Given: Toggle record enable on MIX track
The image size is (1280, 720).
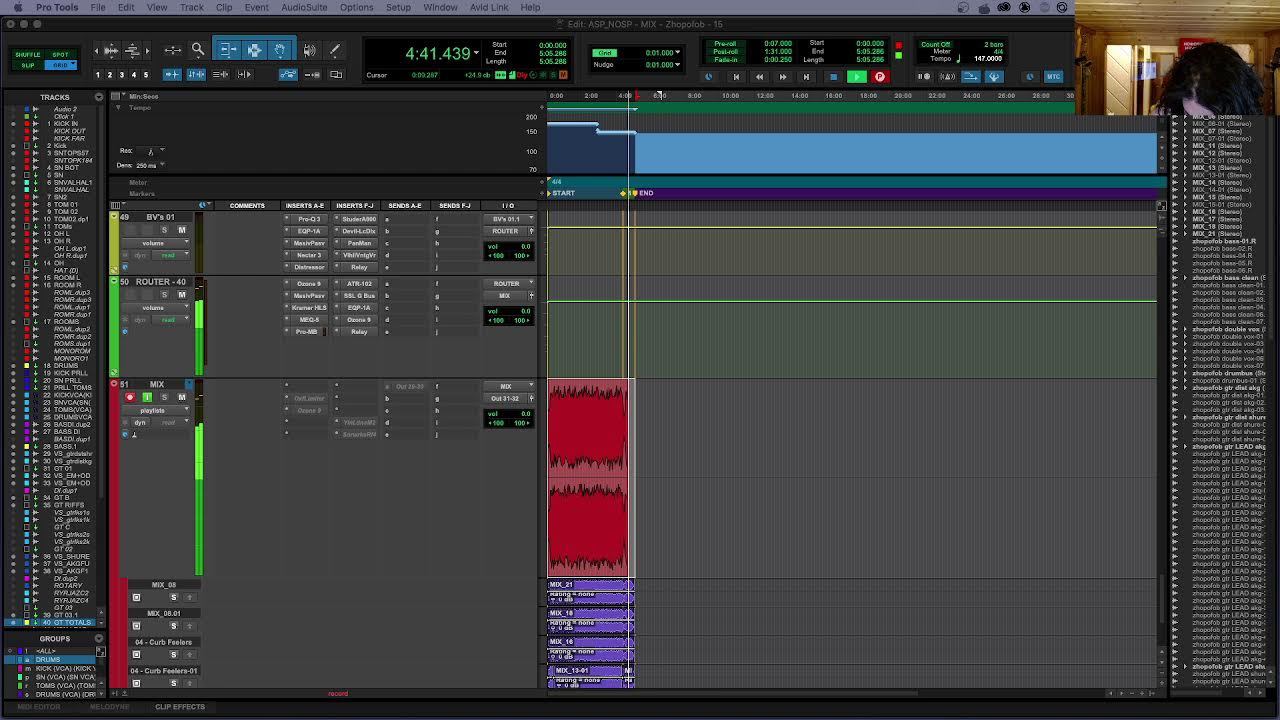Looking at the screenshot, I should tap(130, 397).
